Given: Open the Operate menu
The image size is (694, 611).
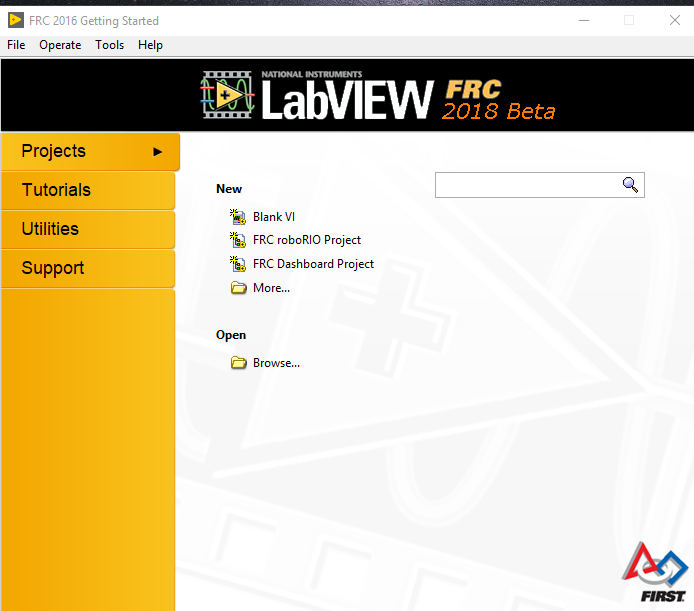Looking at the screenshot, I should (60, 45).
